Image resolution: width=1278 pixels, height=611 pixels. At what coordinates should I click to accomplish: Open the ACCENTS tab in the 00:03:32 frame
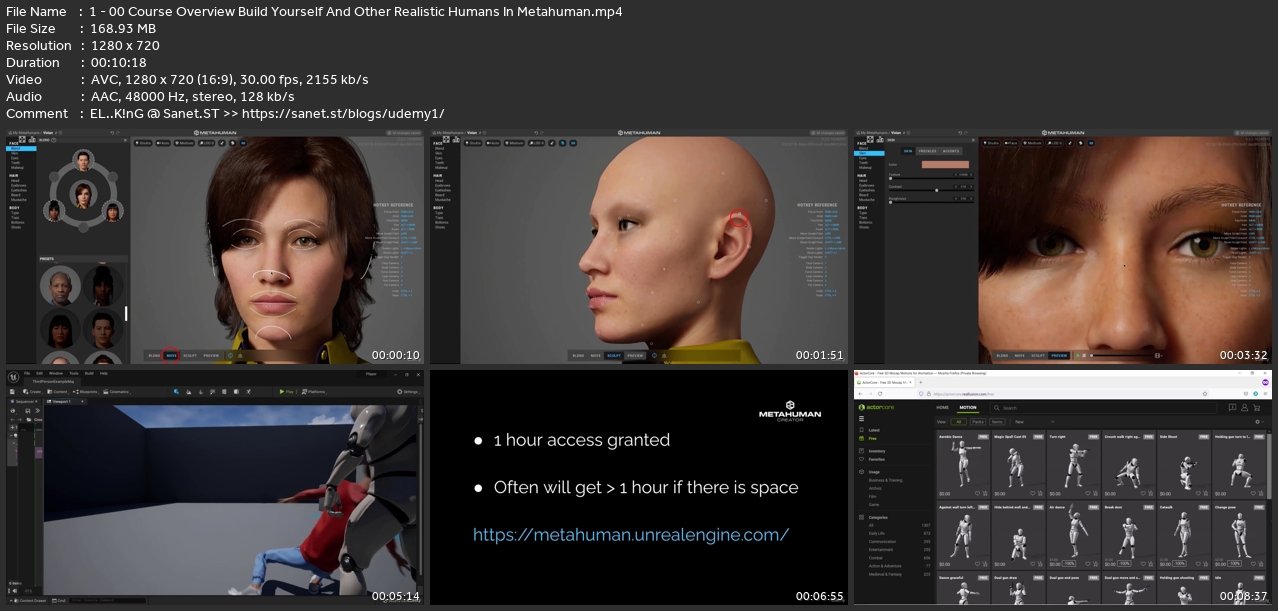(x=951, y=151)
